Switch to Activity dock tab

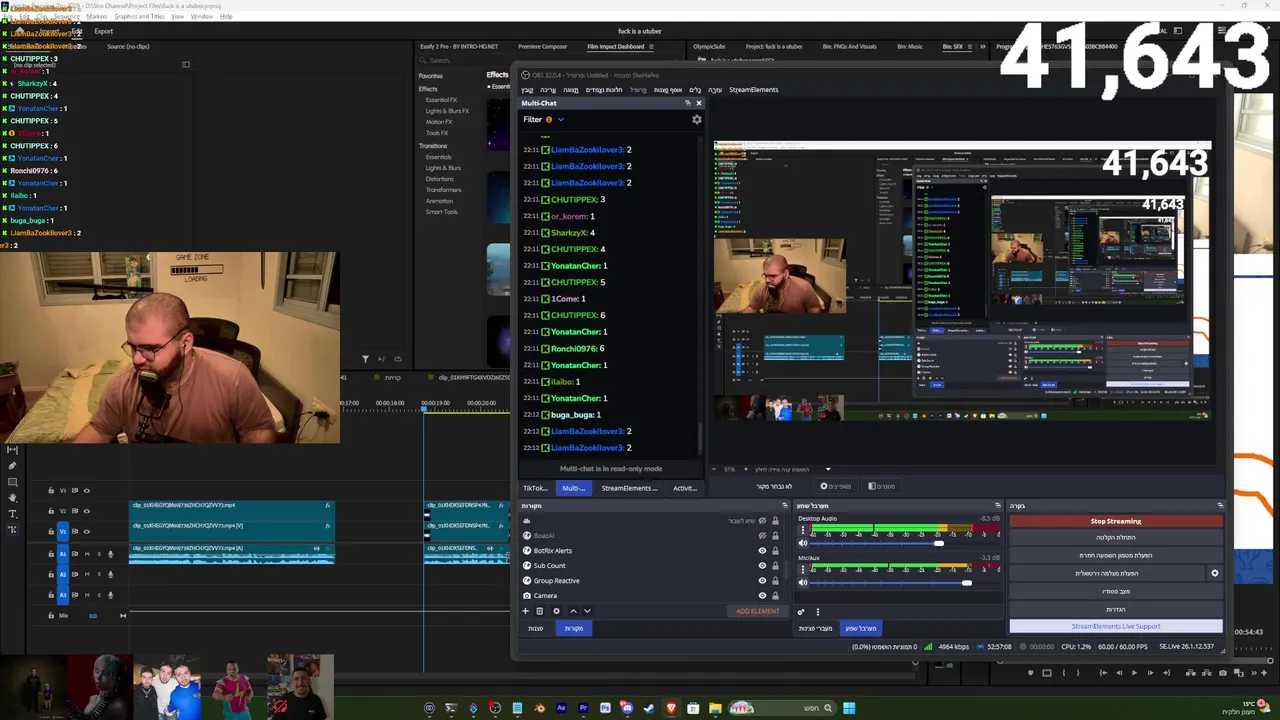pyautogui.click(x=684, y=488)
